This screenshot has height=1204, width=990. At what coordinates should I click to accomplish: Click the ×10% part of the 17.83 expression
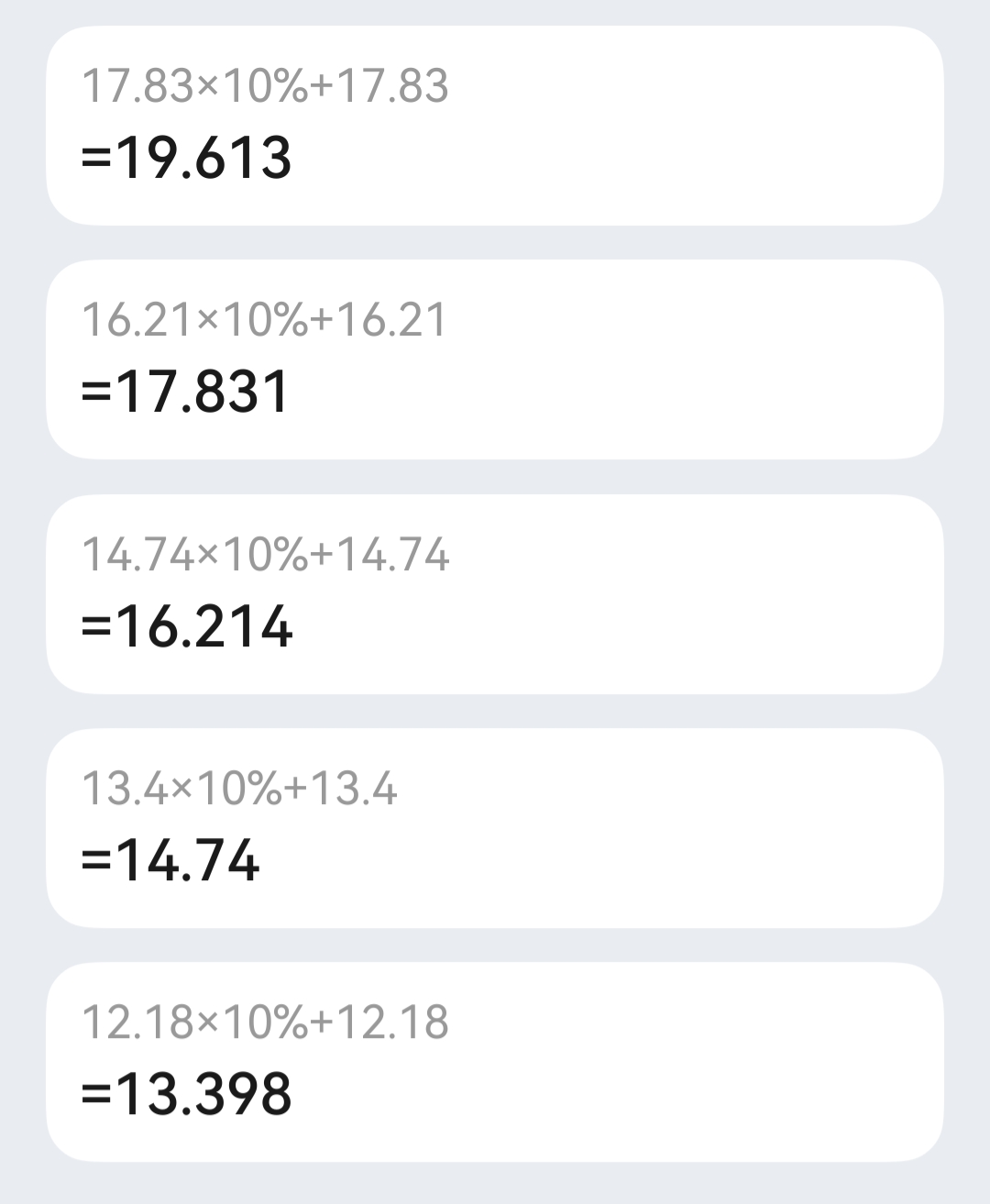253,86
